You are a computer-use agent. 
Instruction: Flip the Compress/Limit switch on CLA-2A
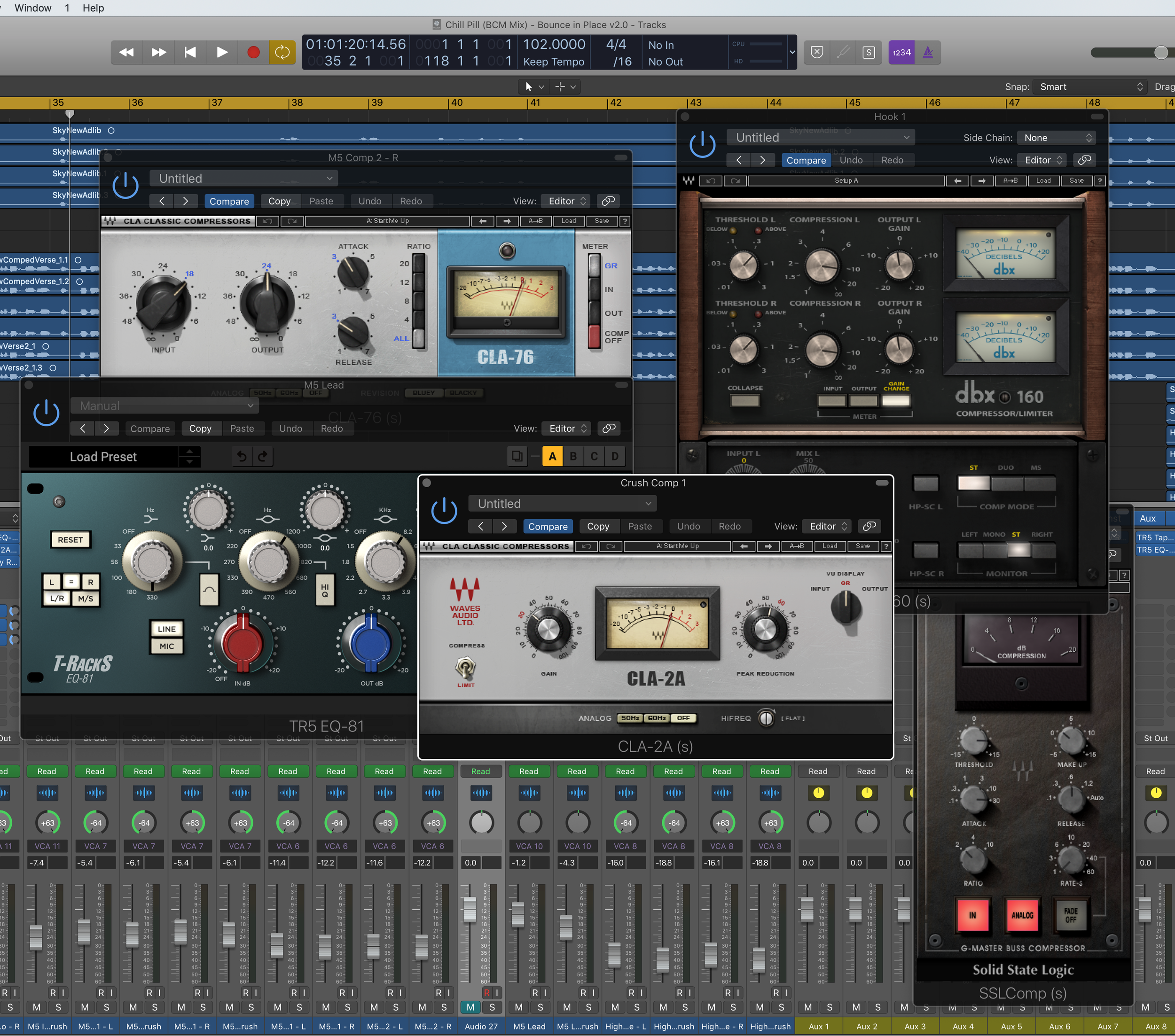pyautogui.click(x=466, y=668)
